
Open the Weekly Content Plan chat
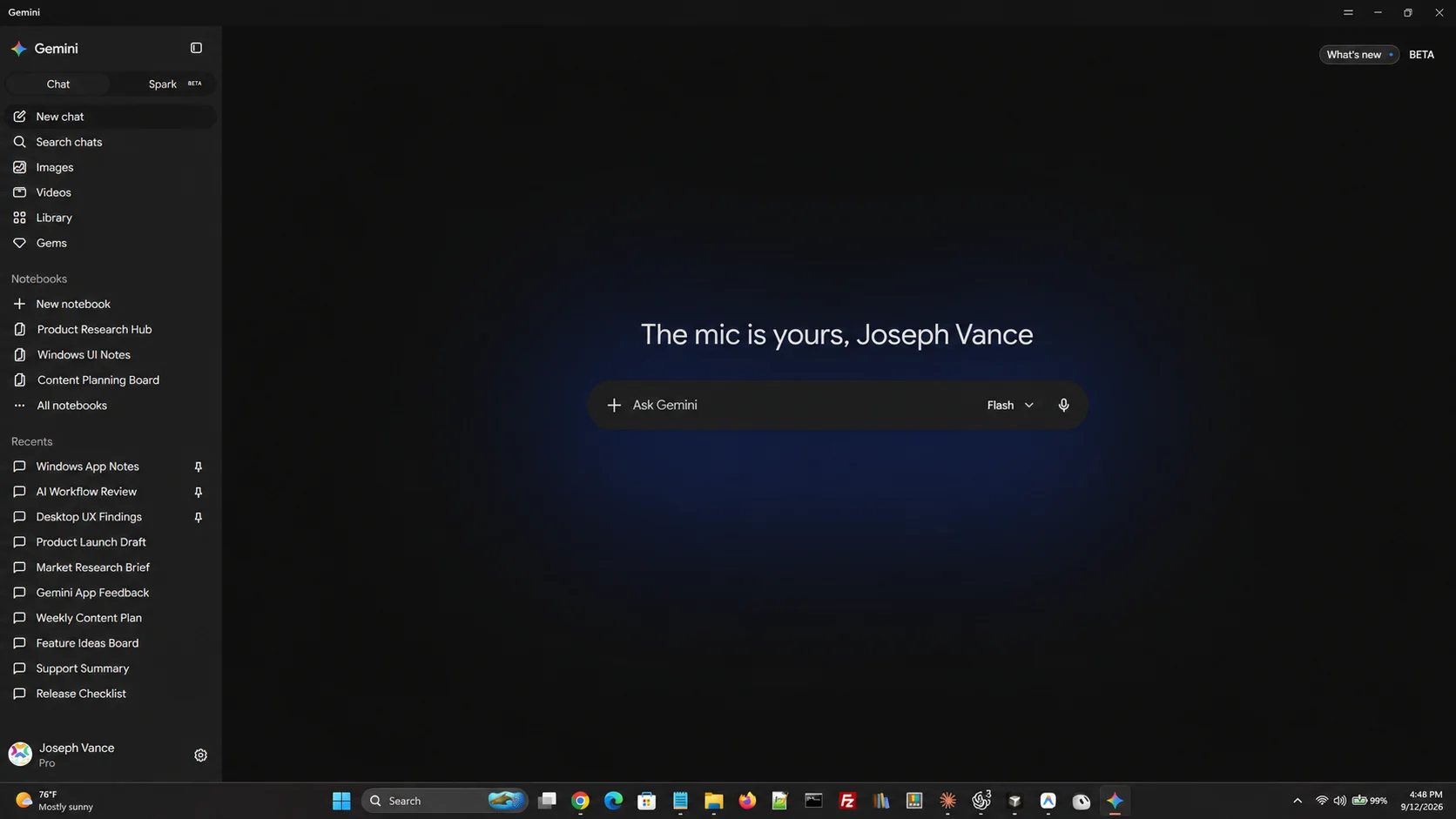click(x=110, y=618)
